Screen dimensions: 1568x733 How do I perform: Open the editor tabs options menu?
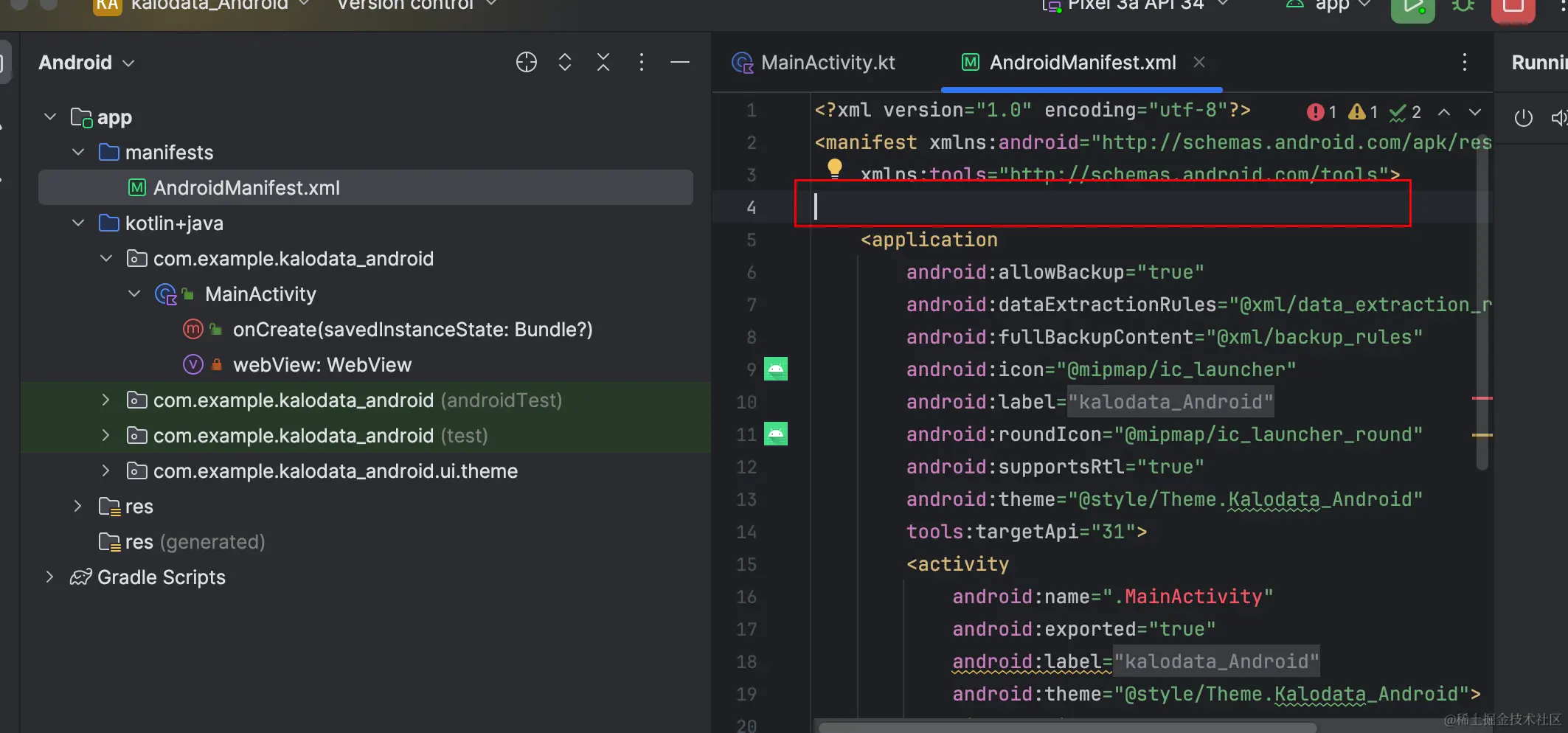[1465, 63]
